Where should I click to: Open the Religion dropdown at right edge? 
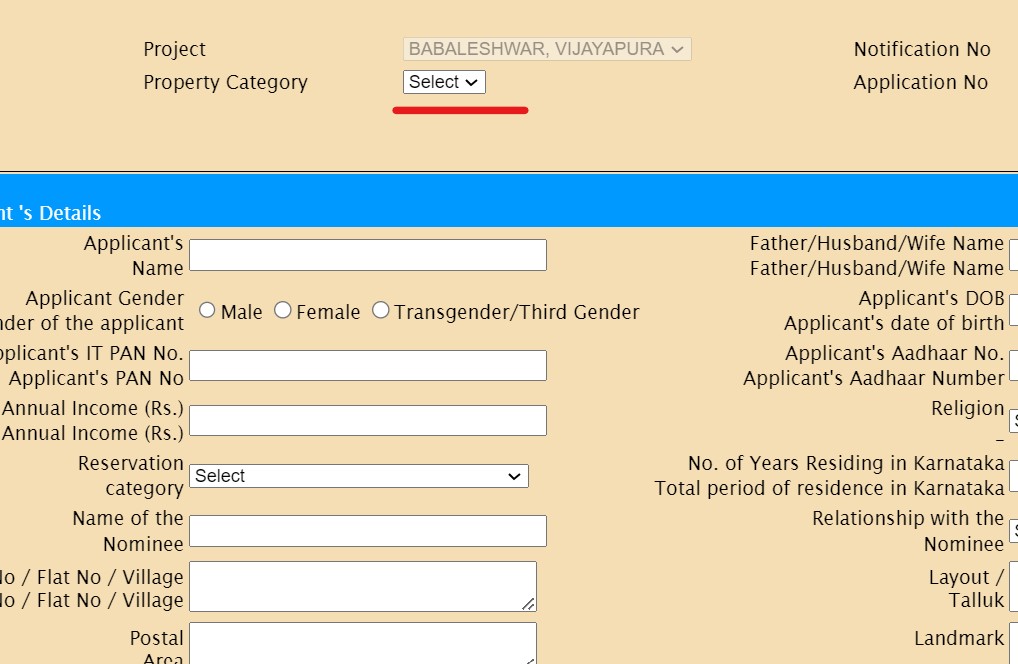[x=1013, y=421]
